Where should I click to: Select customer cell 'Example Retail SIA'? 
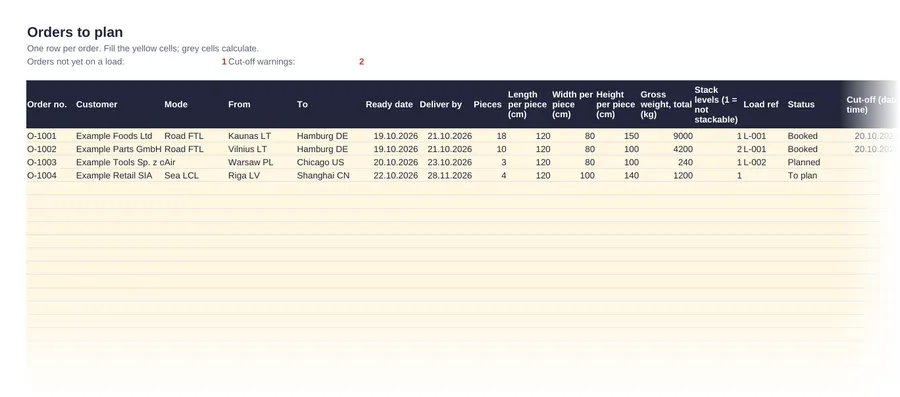(x=114, y=176)
